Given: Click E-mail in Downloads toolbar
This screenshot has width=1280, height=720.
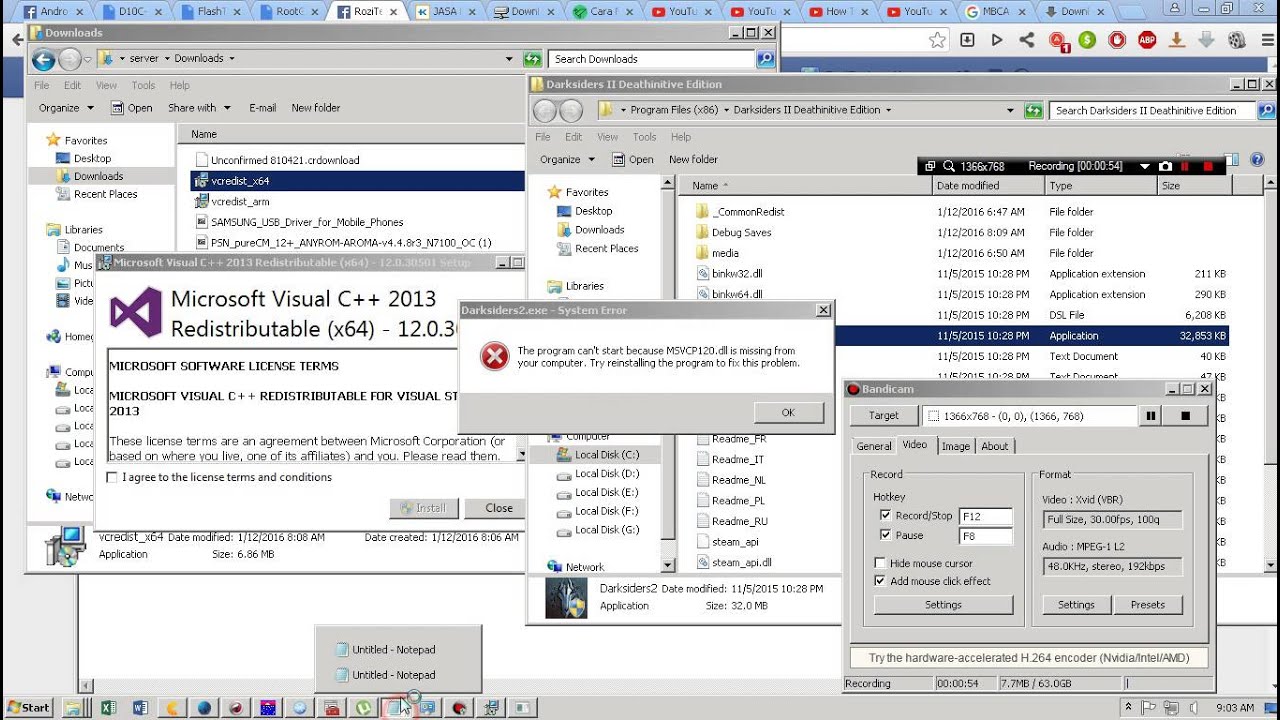Looking at the screenshot, I should pos(263,108).
